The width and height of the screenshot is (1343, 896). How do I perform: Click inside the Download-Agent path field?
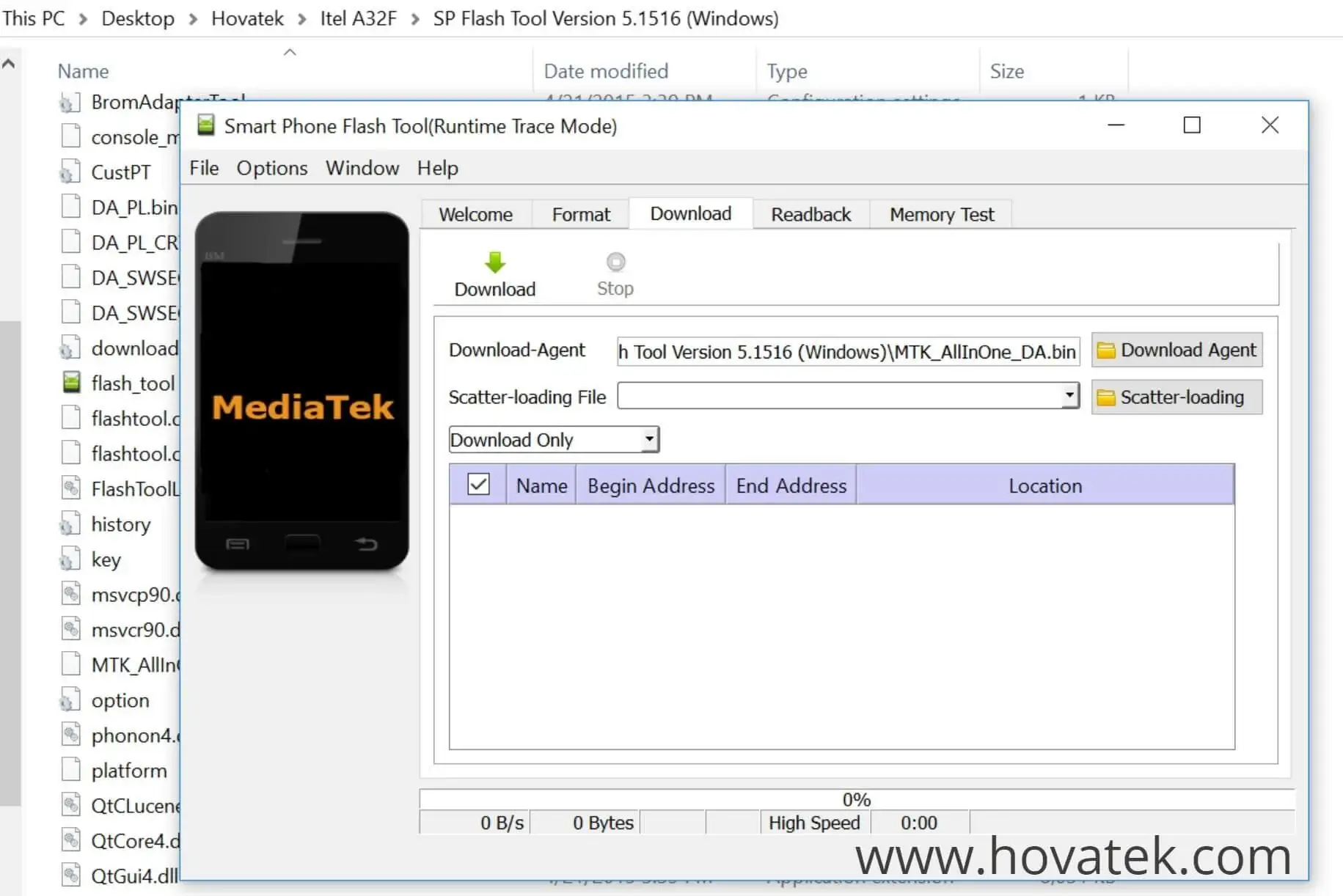tap(847, 352)
